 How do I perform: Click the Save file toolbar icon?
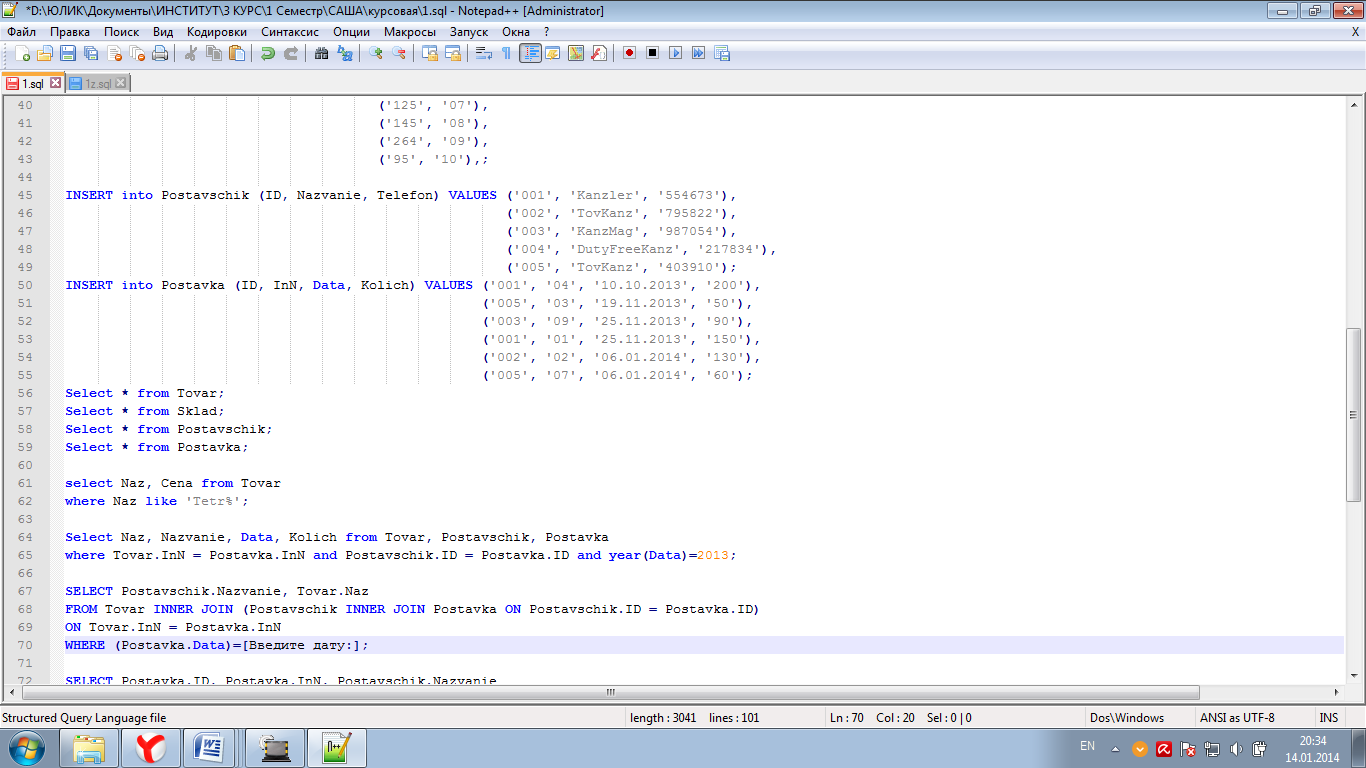(68, 53)
